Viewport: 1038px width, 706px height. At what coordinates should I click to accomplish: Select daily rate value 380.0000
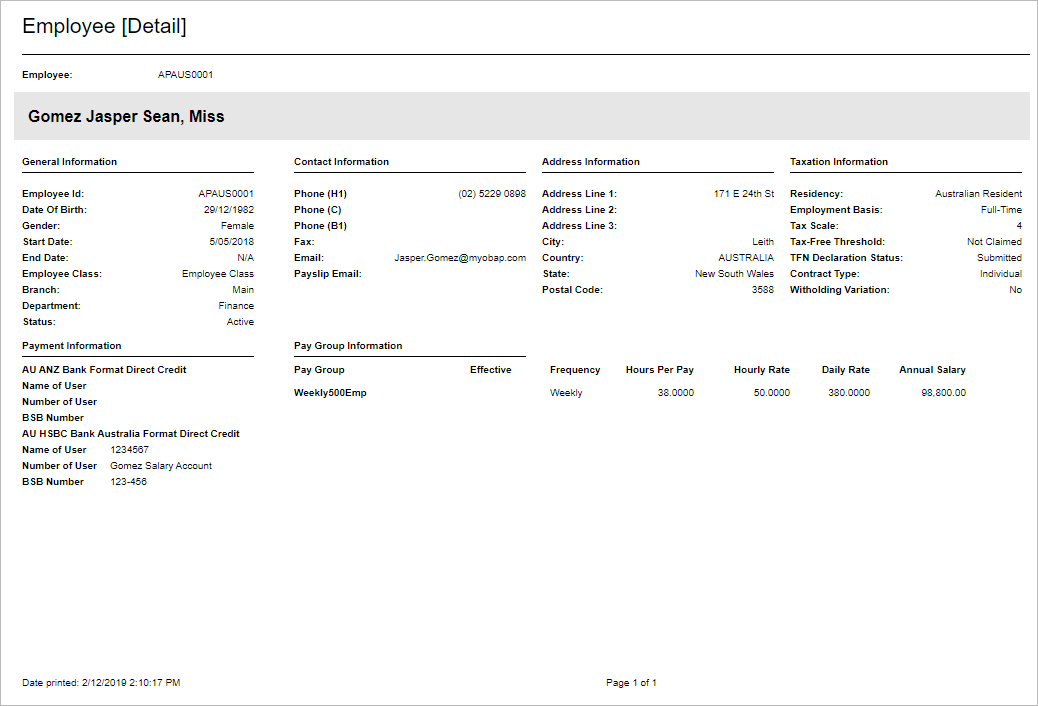point(849,393)
